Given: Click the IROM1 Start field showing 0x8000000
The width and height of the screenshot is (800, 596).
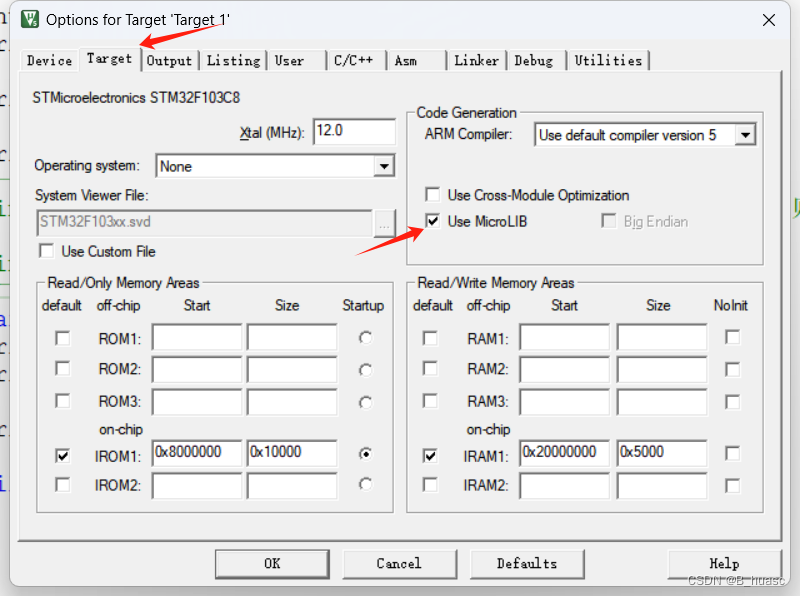Looking at the screenshot, I should (197, 453).
